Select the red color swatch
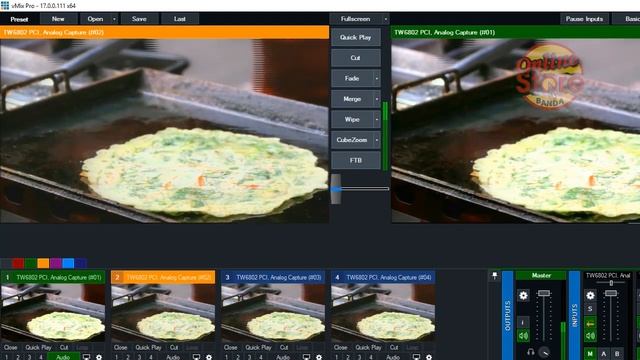The image size is (640, 360). coord(18,263)
